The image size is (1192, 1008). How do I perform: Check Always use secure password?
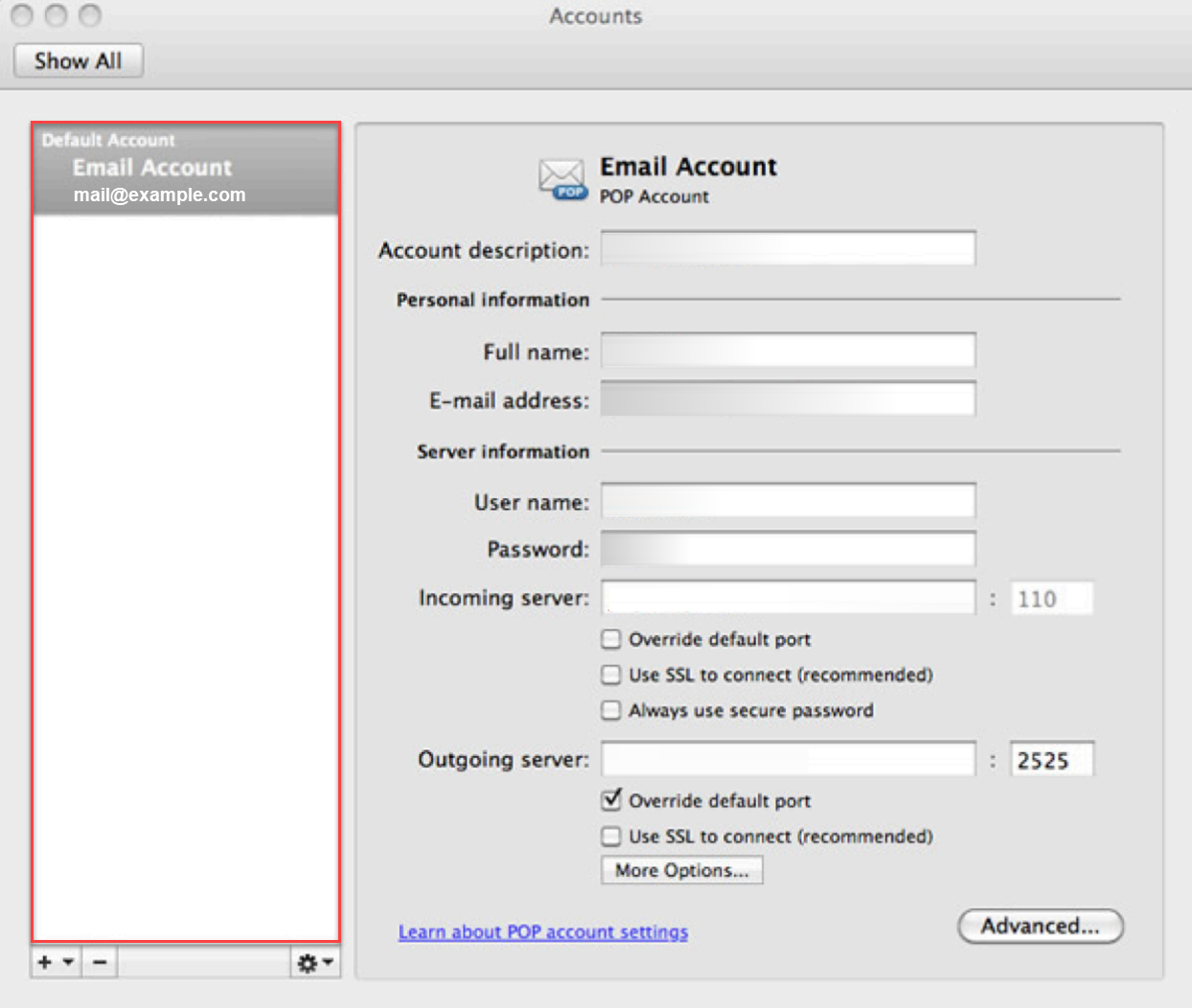click(x=610, y=710)
